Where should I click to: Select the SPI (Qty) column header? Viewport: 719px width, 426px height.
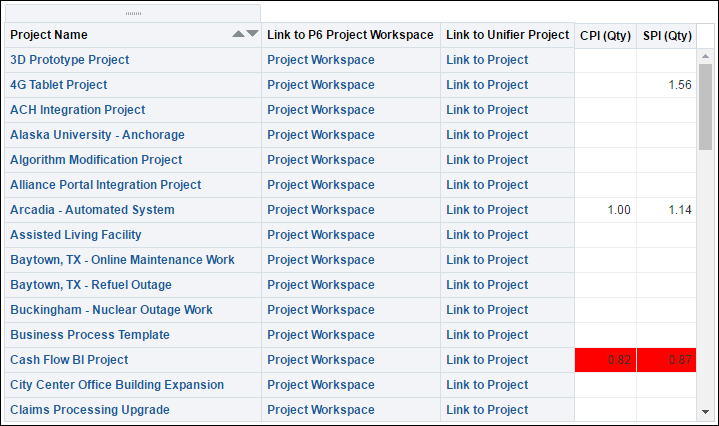coord(667,36)
